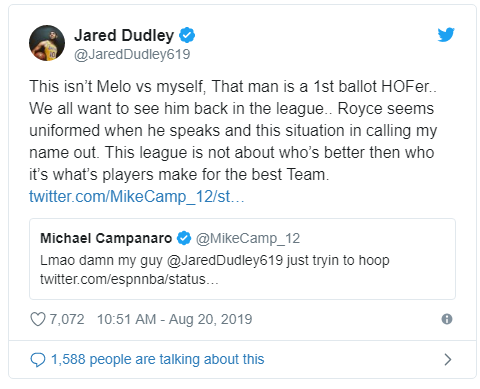480x389 pixels.
Task: Click the Twitter bird logo
Action: [x=446, y=34]
